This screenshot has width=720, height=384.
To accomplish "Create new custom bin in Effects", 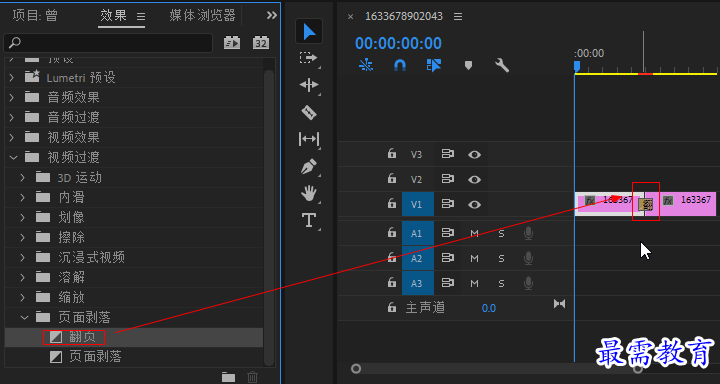I will [228, 377].
